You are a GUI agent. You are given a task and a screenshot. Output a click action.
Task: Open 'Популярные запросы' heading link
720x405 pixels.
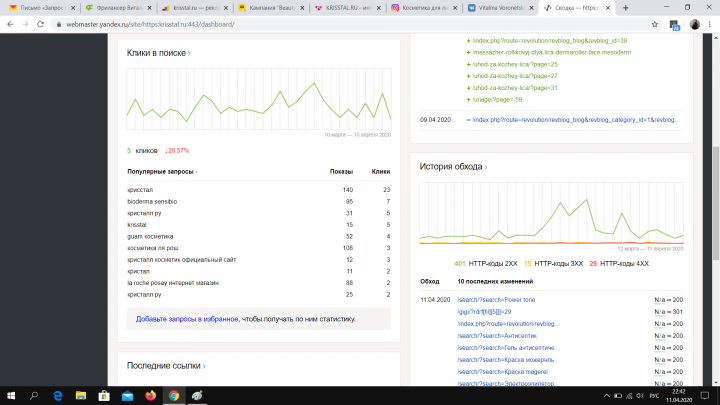(x=162, y=172)
